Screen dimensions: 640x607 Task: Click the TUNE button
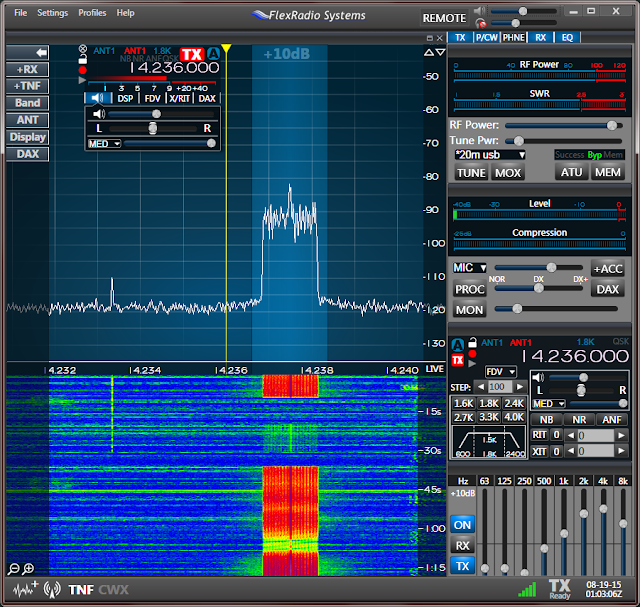point(471,173)
